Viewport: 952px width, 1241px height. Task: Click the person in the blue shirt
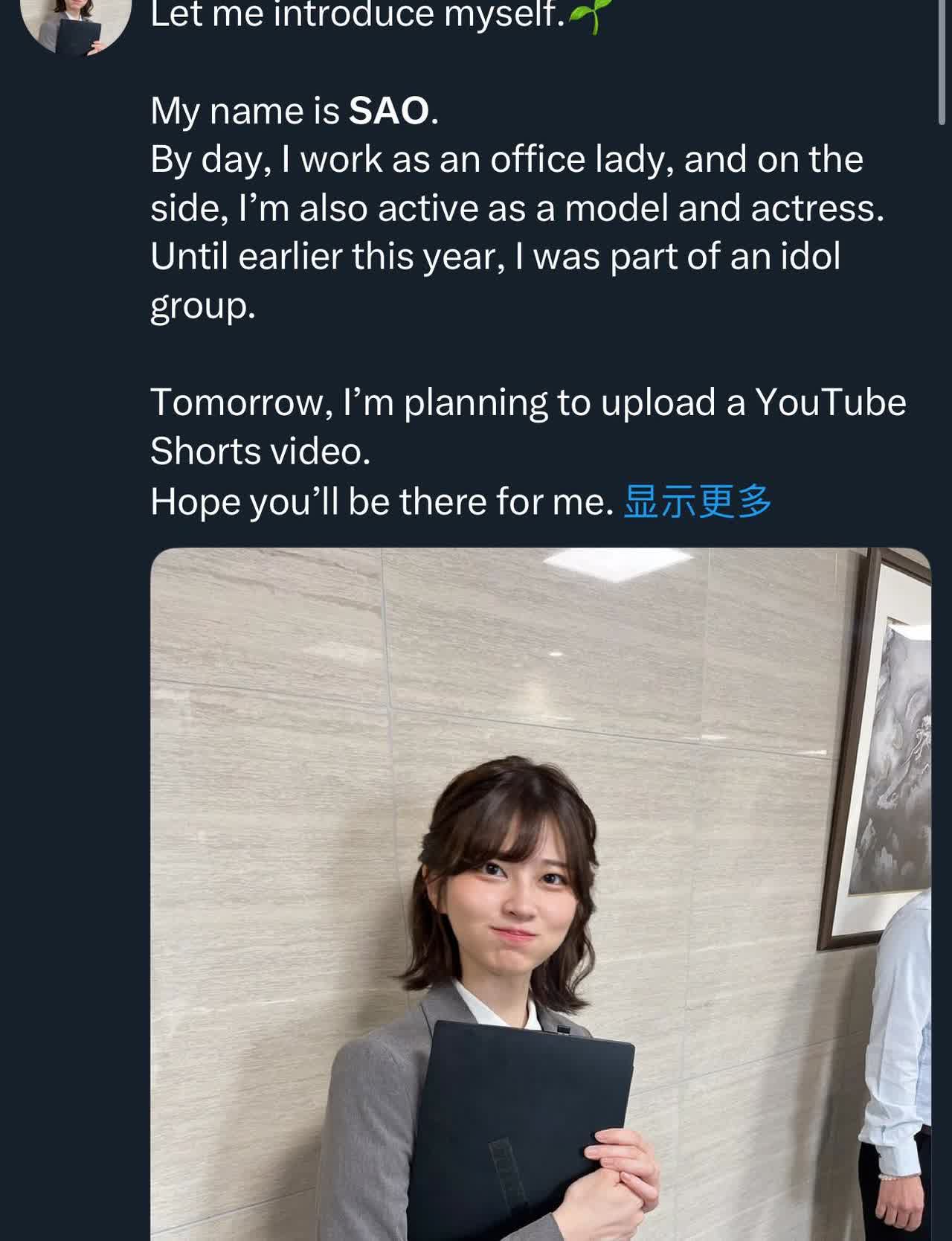[x=900, y=1056]
